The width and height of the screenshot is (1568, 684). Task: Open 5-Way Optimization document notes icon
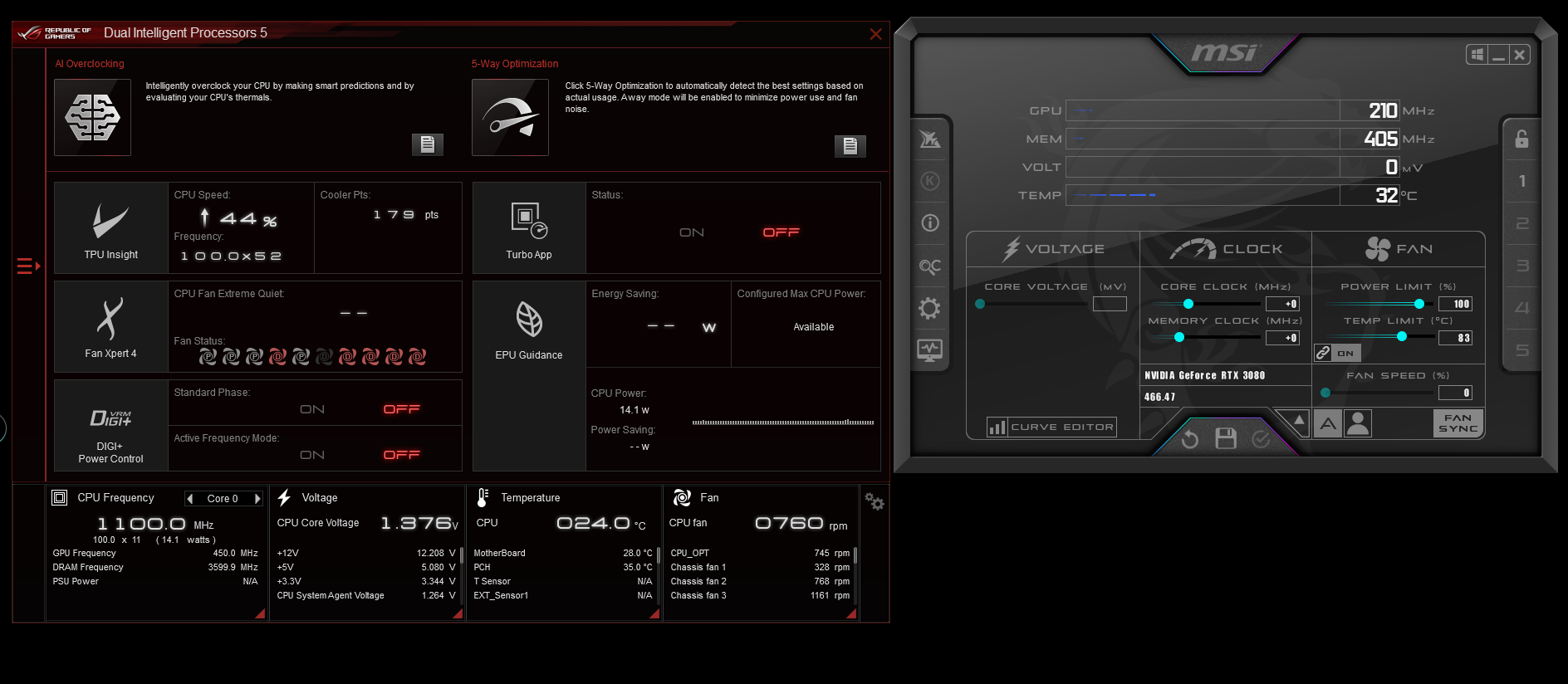850,146
